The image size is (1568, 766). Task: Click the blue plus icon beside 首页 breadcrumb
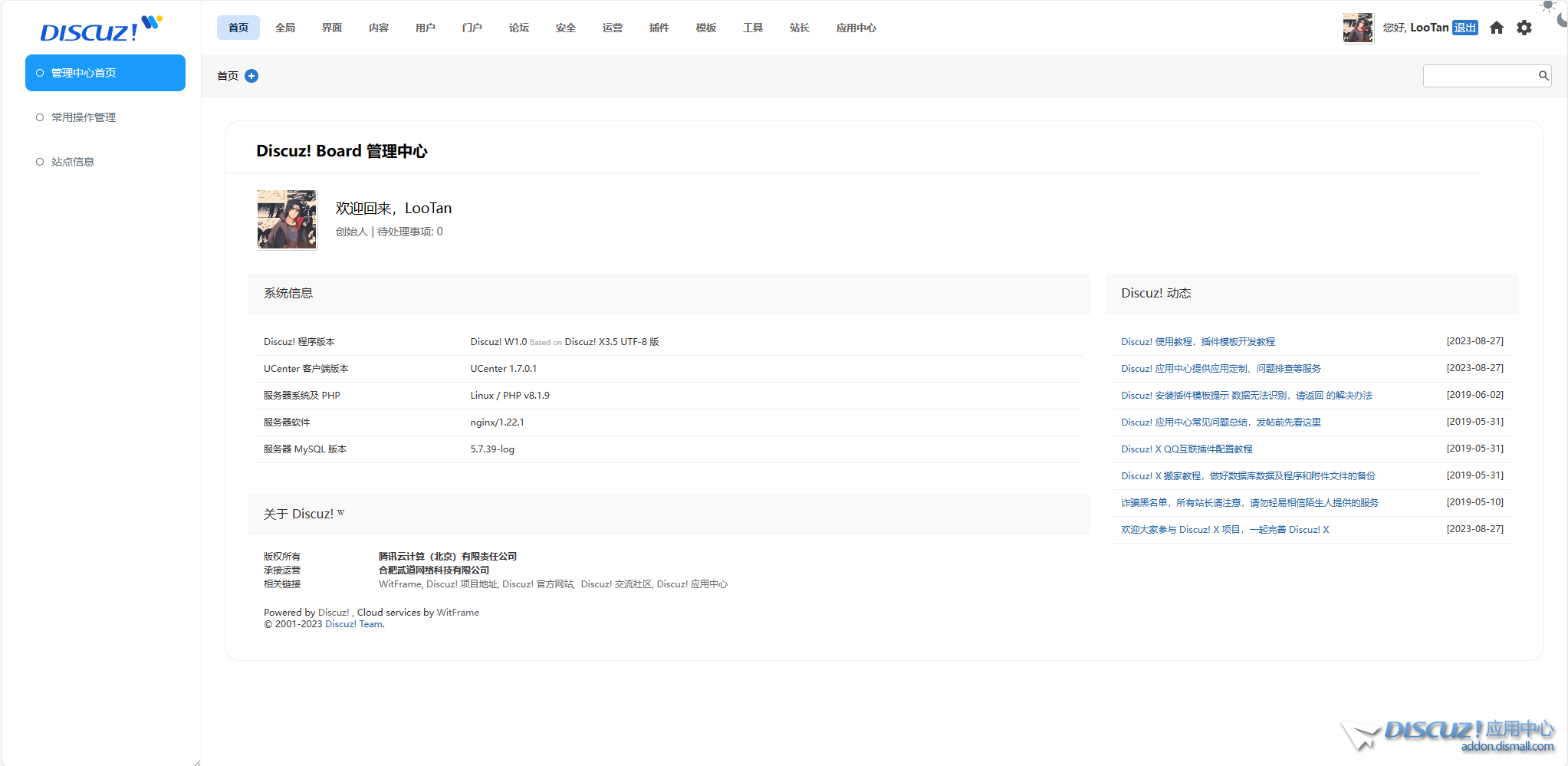[251, 76]
